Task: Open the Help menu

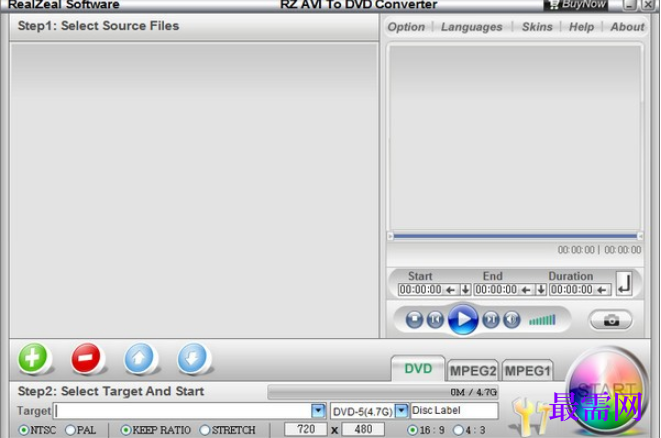Action: (581, 27)
